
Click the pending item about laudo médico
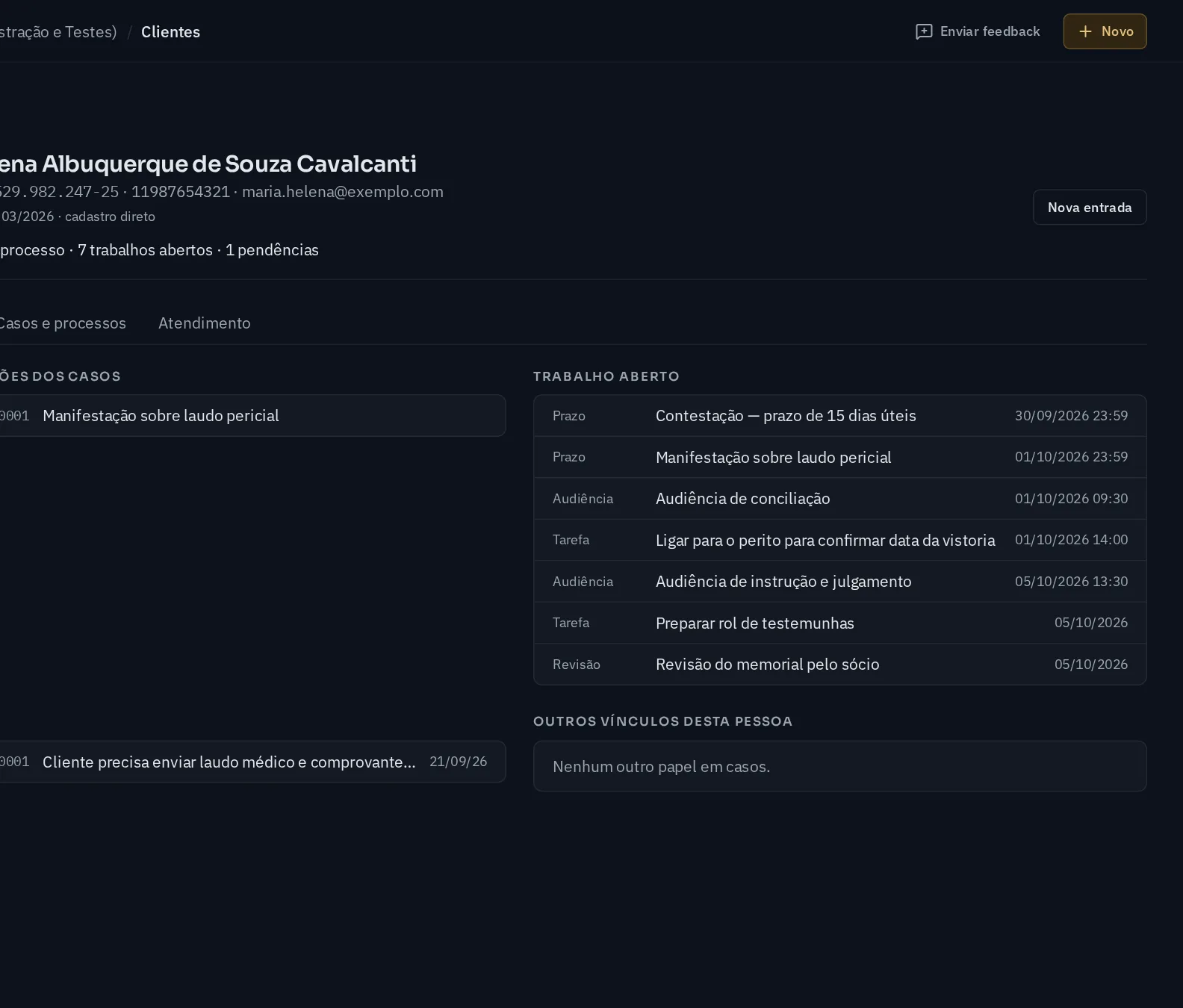point(252,762)
